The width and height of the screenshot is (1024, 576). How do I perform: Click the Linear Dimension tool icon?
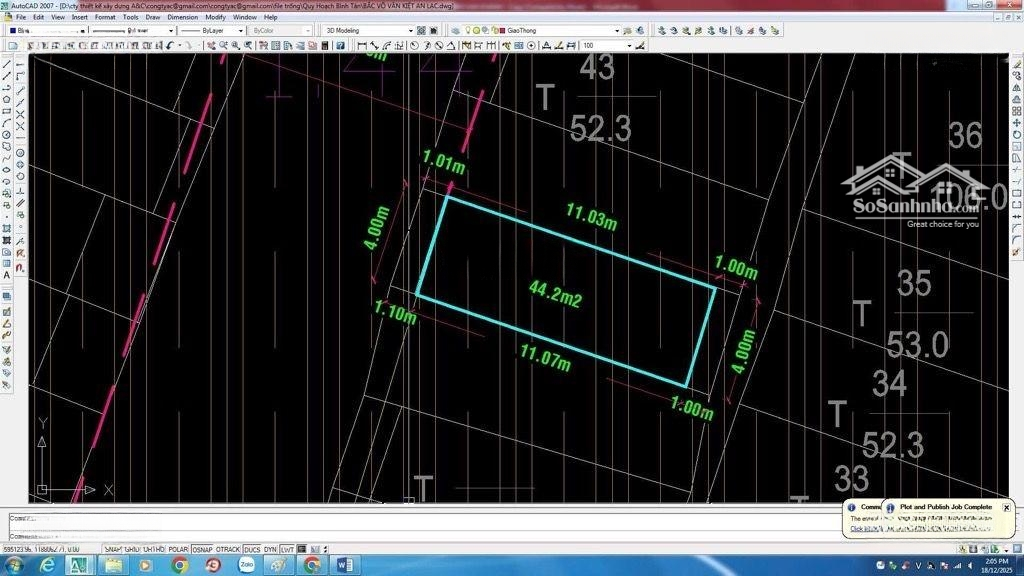361,45
